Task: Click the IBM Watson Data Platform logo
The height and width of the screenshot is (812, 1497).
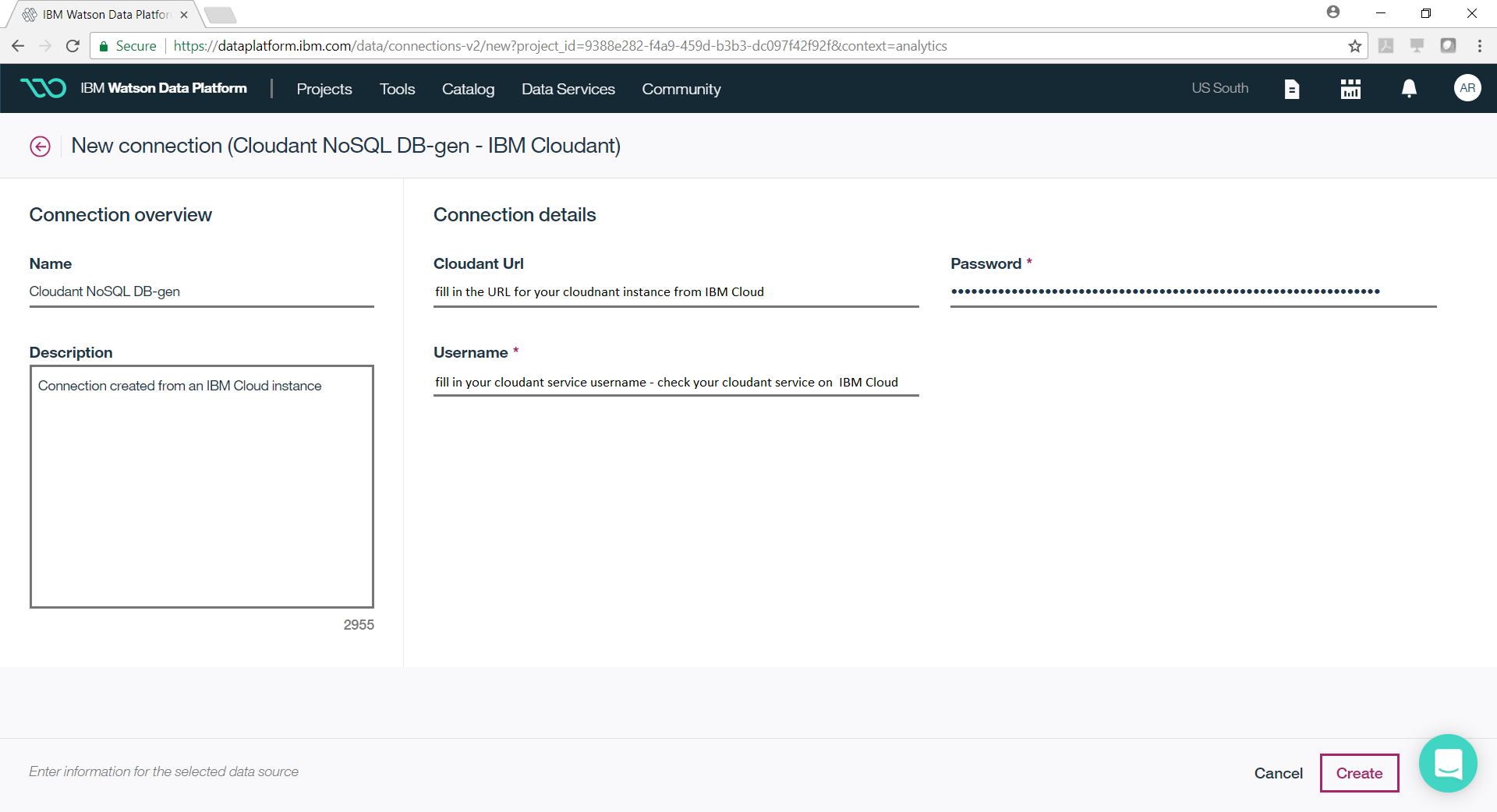Action: click(x=43, y=88)
